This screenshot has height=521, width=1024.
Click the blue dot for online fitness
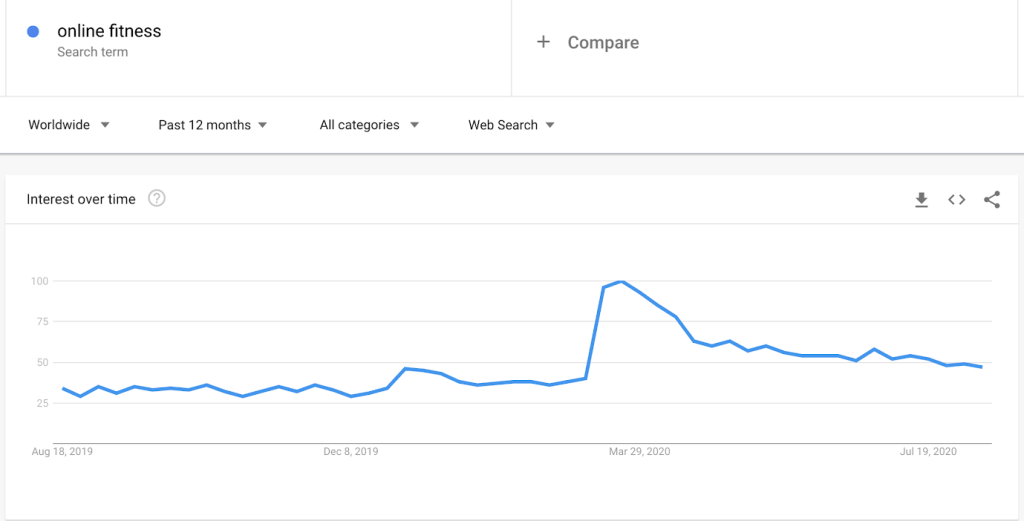[33, 31]
